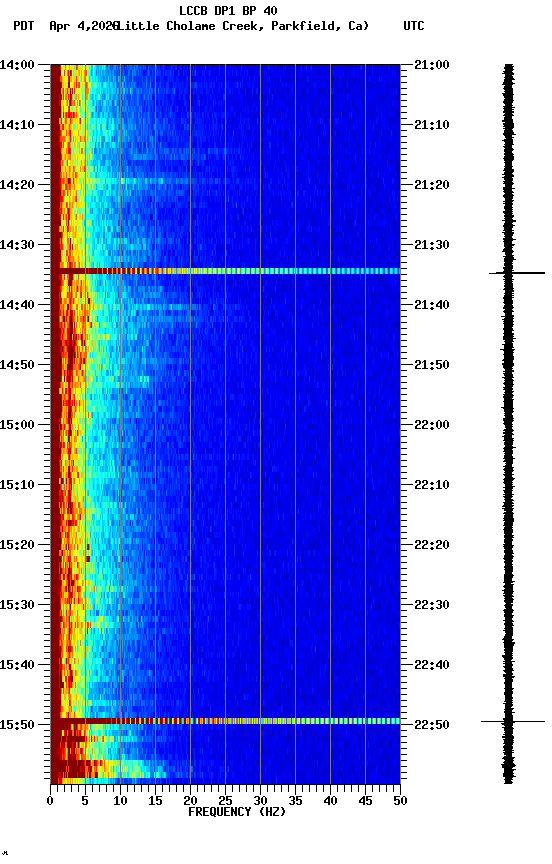Click the PDT '14:10' time label

click(17, 125)
